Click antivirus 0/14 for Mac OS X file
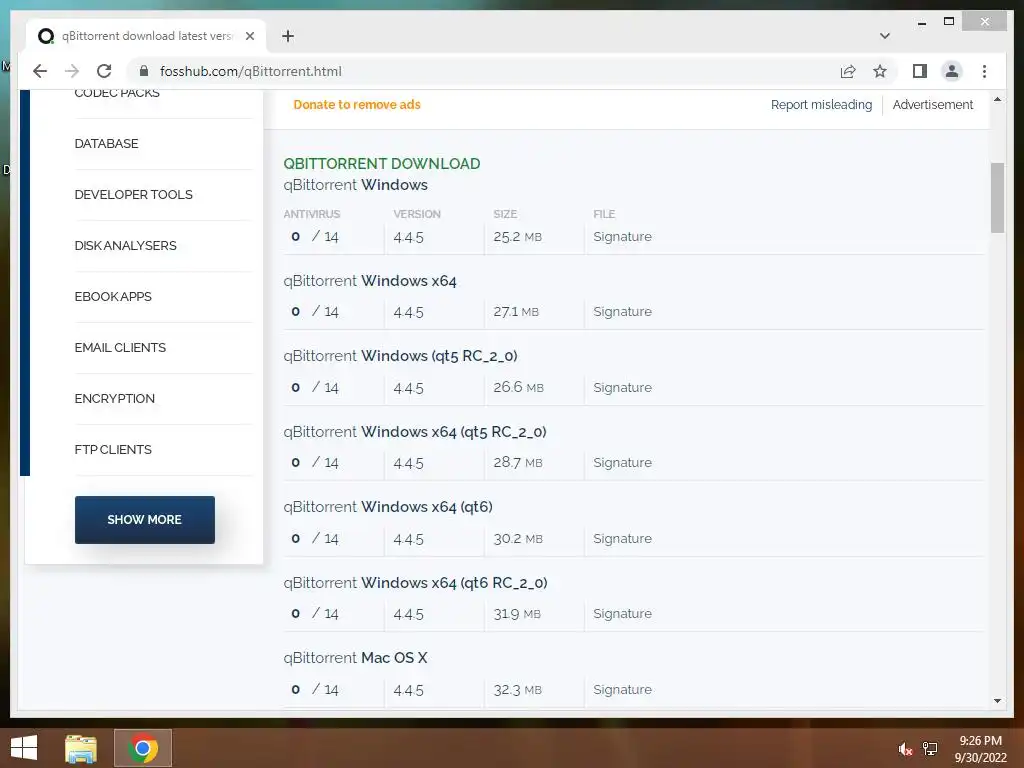 point(315,690)
